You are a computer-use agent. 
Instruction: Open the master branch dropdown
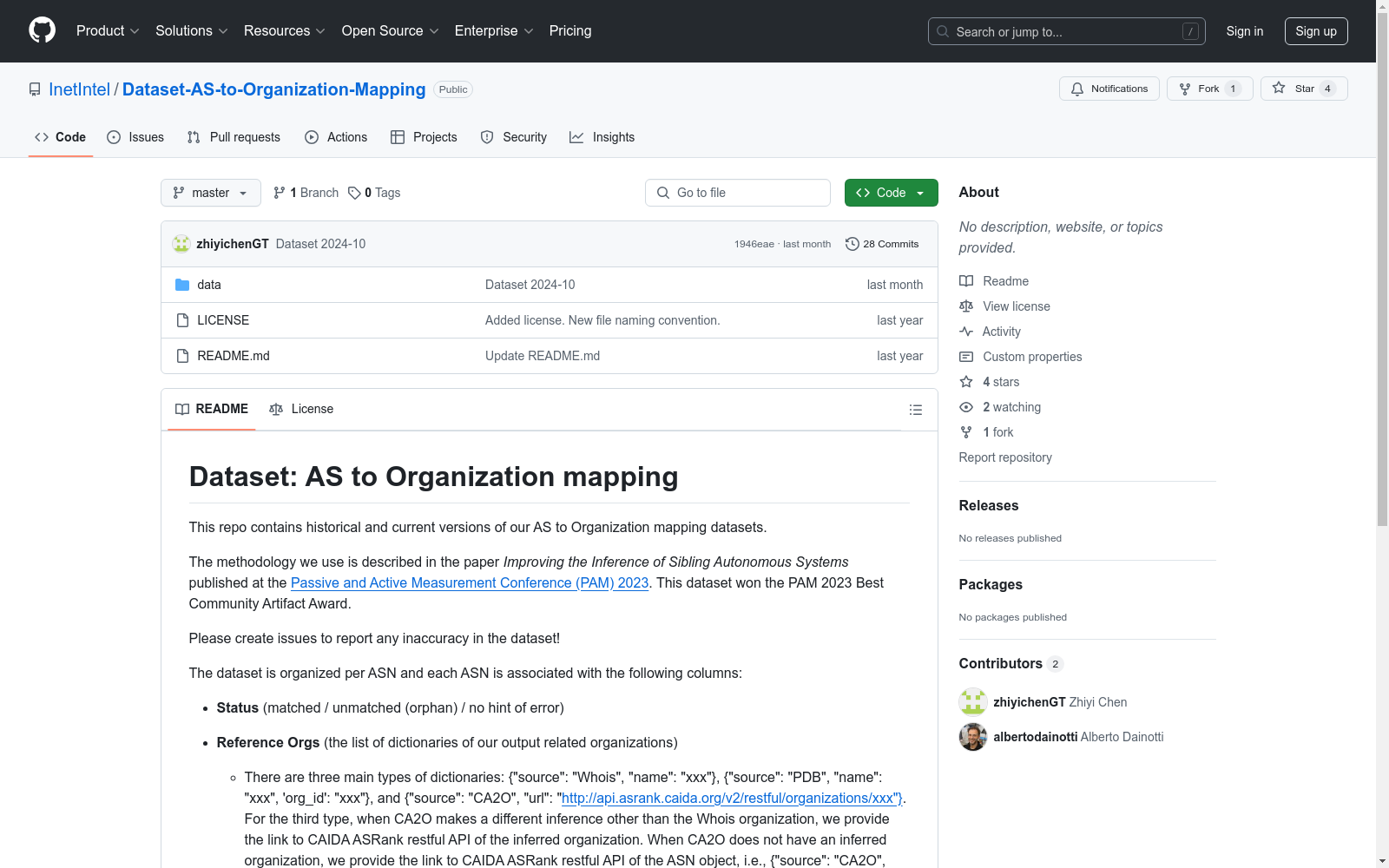point(211,193)
